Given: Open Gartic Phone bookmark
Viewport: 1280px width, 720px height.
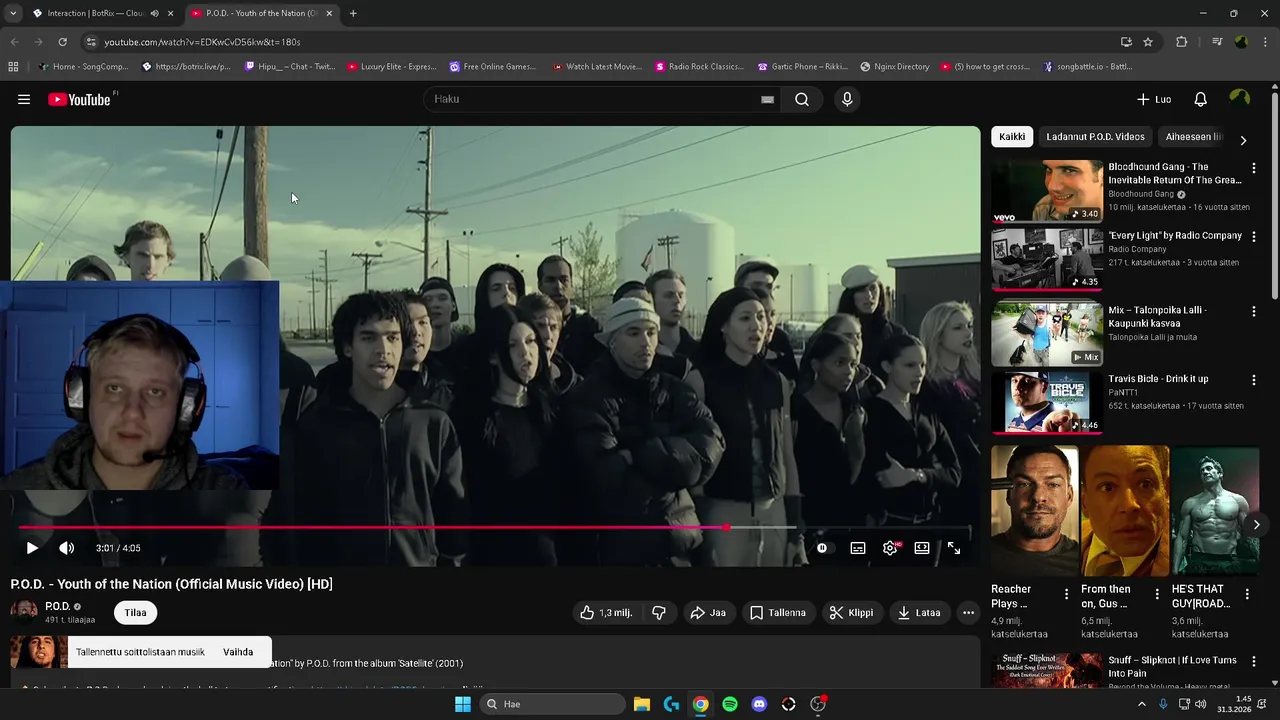Looking at the screenshot, I should click(803, 67).
